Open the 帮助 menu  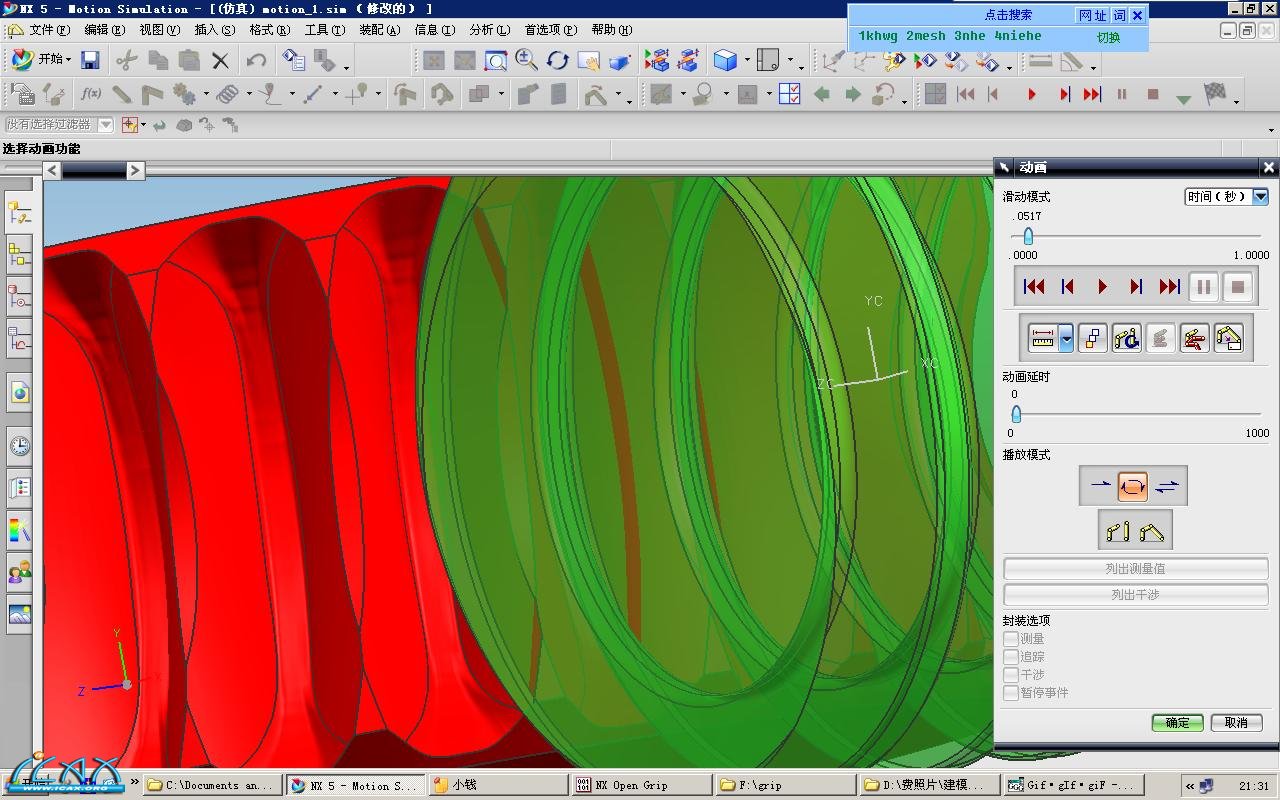tap(612, 30)
